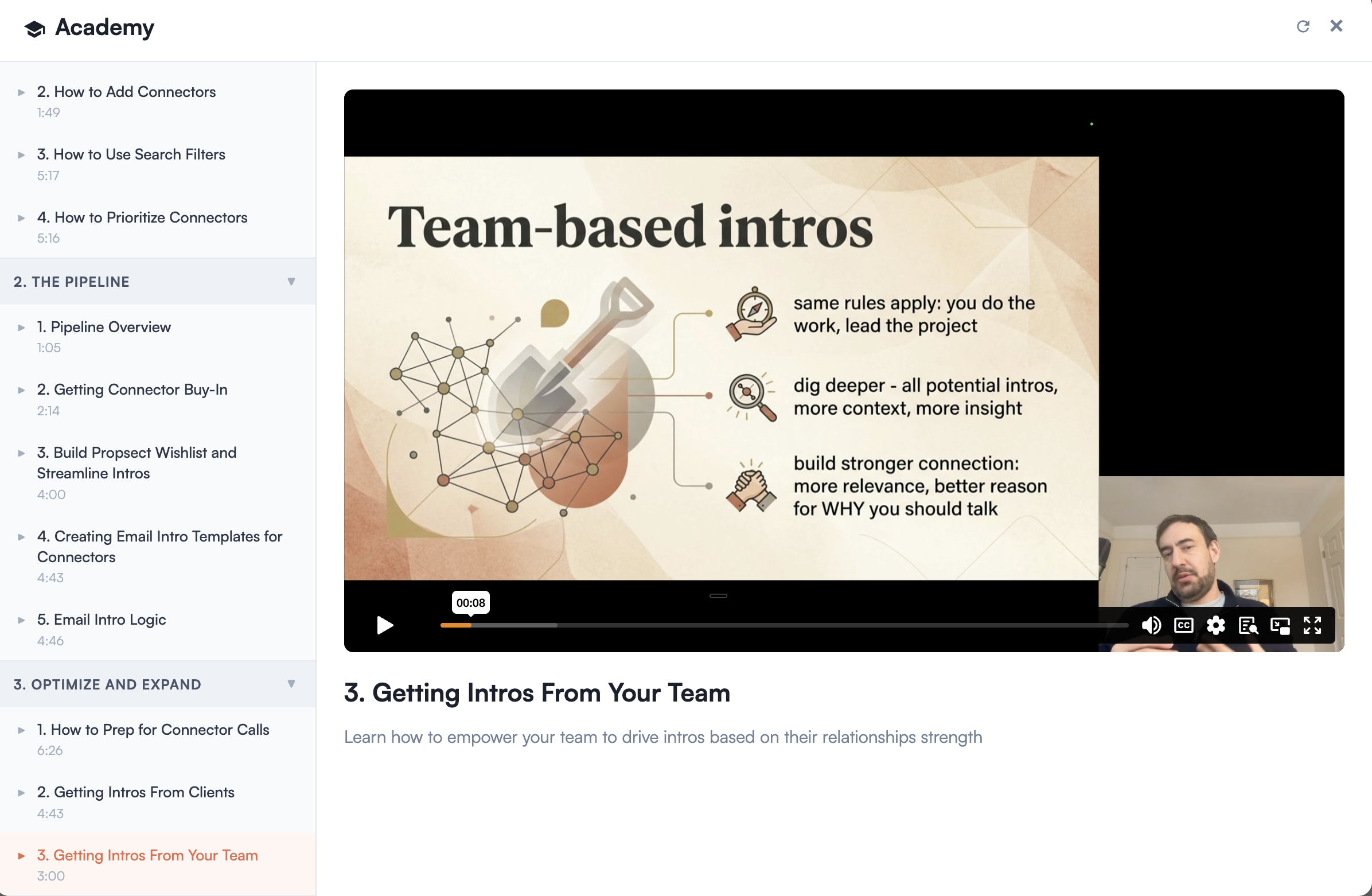Screen dimensions: 1372x896
Task: Toggle expansion of 'Email Intro Logic' lesson
Action: click(21, 620)
